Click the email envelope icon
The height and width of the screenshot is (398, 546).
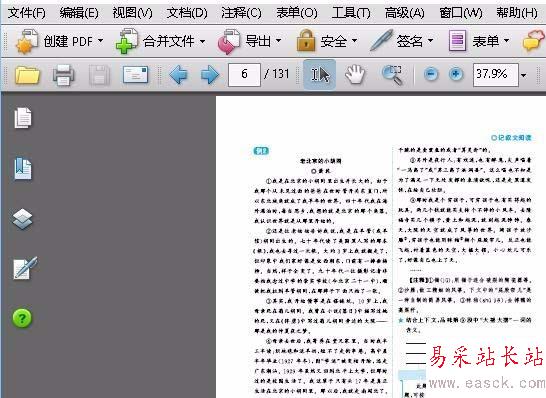pyautogui.click(x=135, y=74)
